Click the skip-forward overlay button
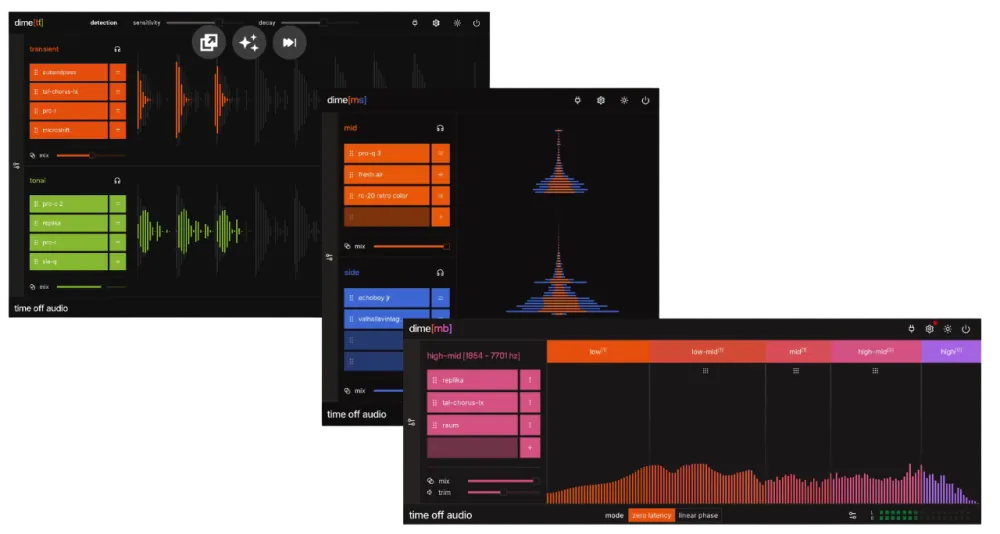Viewport: 1000px width, 534px height. 289,42
